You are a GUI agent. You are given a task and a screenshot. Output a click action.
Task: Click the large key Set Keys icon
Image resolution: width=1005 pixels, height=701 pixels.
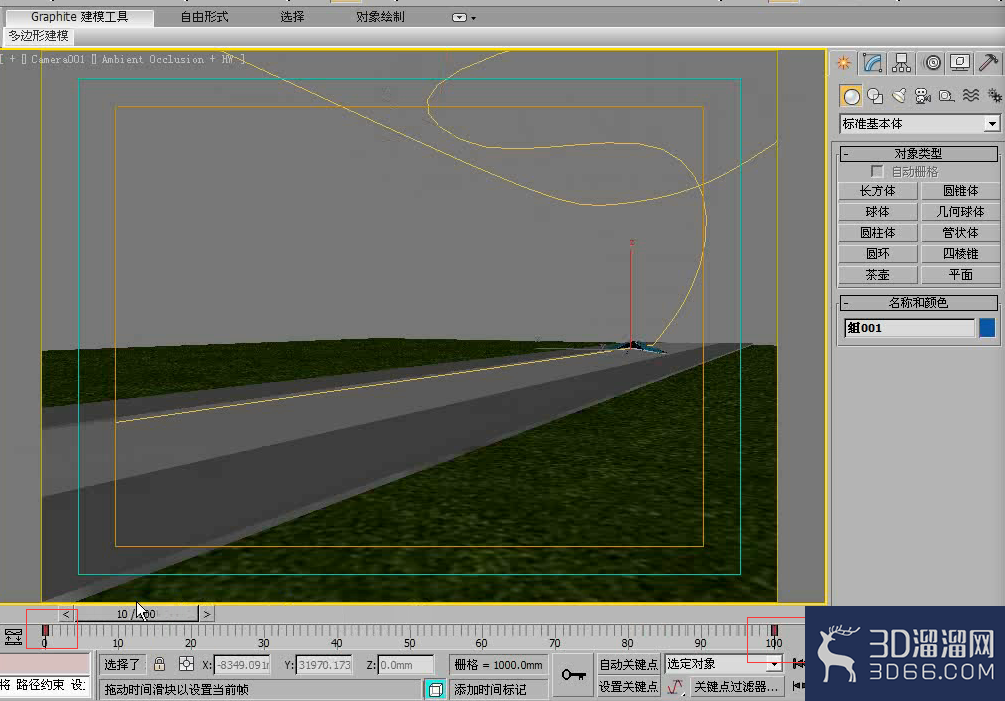click(x=574, y=675)
